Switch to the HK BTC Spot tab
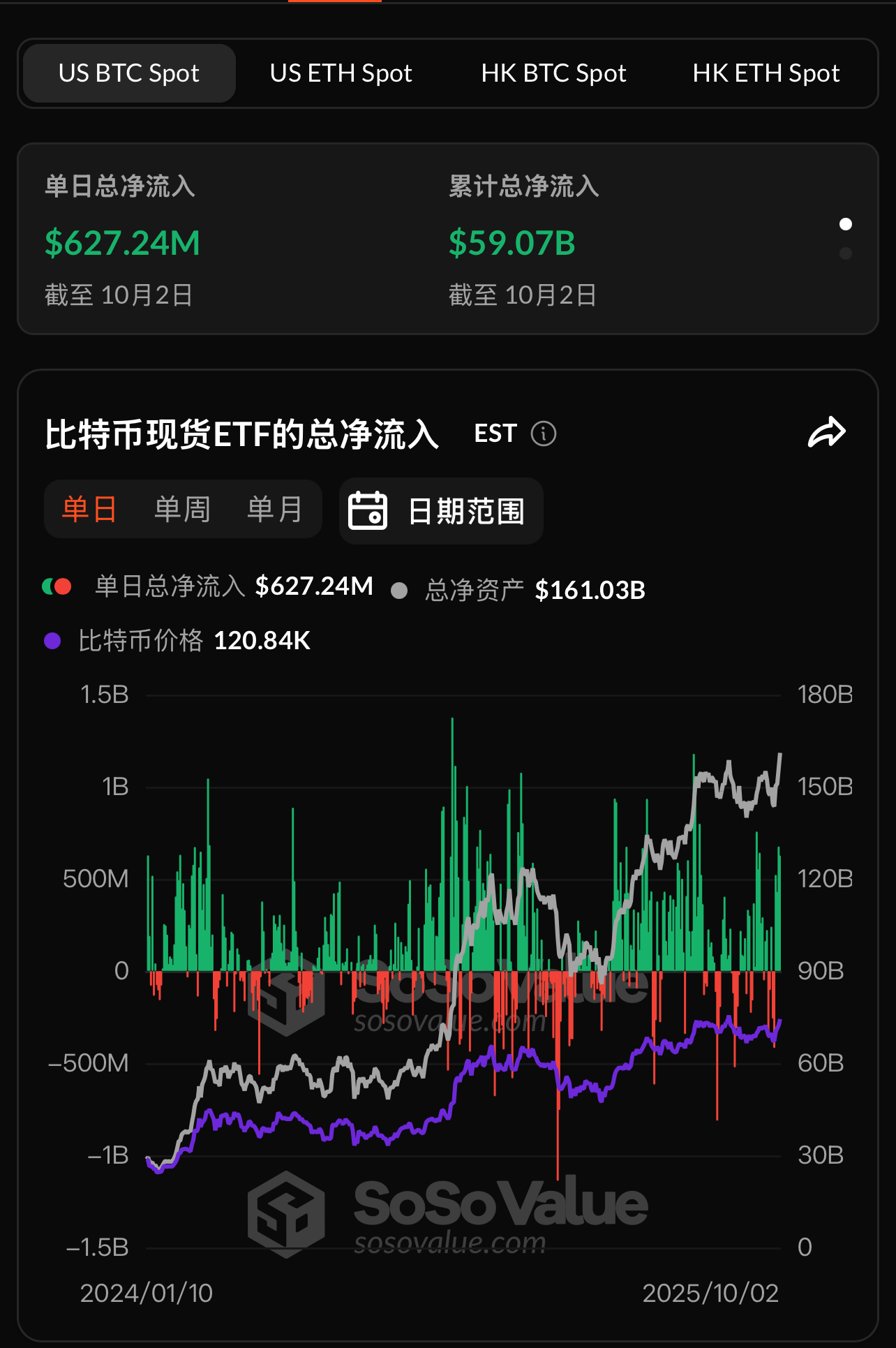 point(553,73)
